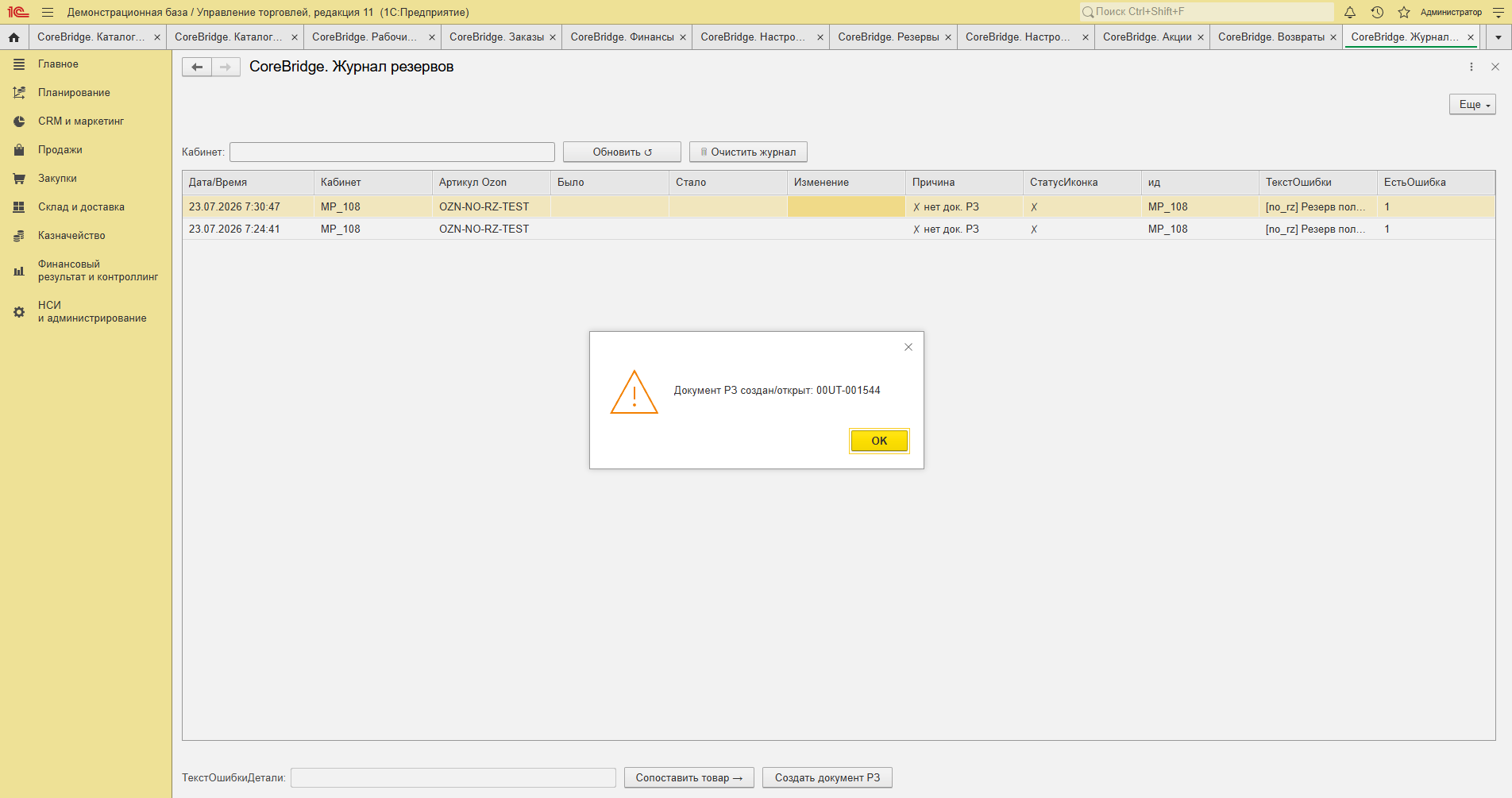Open the three-dot form options menu

click(x=1471, y=67)
